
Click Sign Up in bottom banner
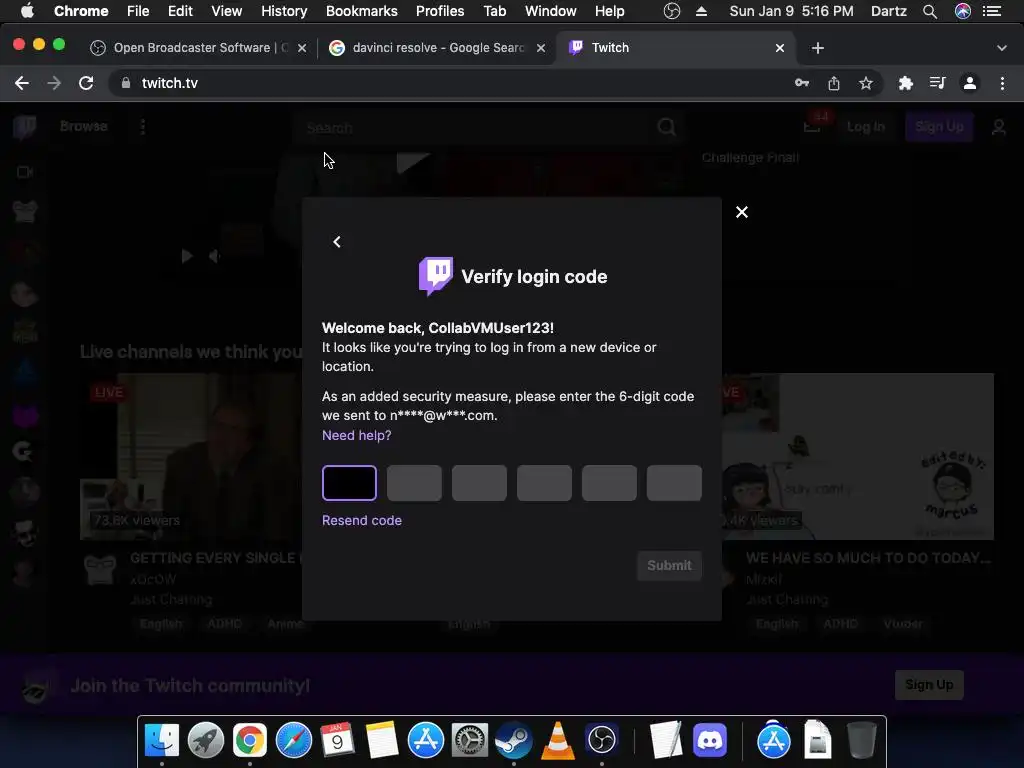click(929, 685)
